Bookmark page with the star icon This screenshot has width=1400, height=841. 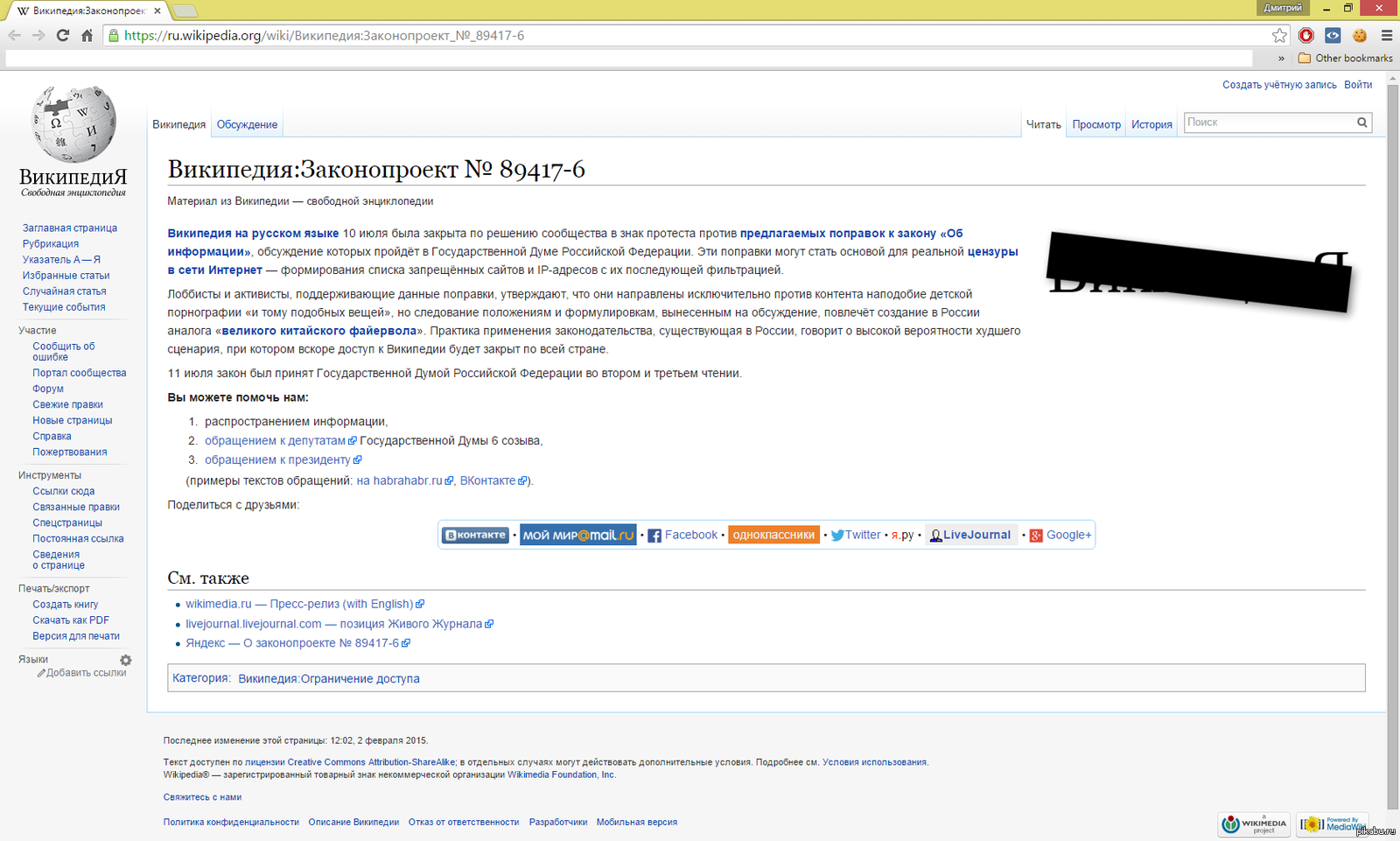point(1279,36)
